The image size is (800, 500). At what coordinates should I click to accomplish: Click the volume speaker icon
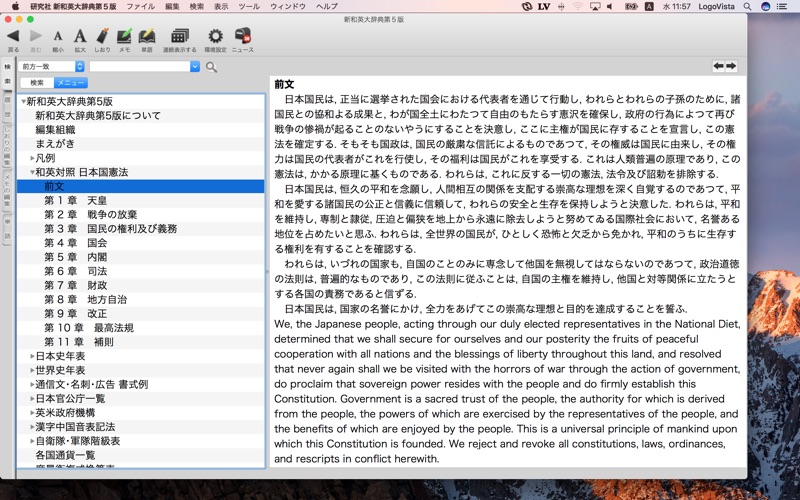tap(610, 6)
